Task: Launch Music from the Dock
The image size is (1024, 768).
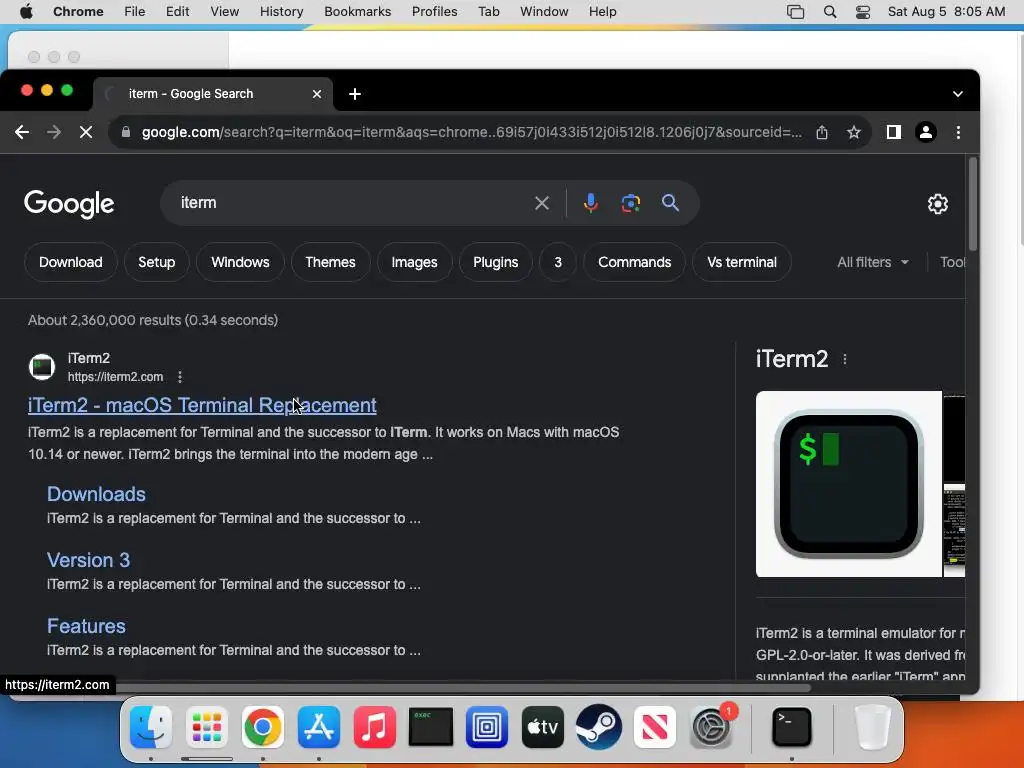Action: pos(375,727)
